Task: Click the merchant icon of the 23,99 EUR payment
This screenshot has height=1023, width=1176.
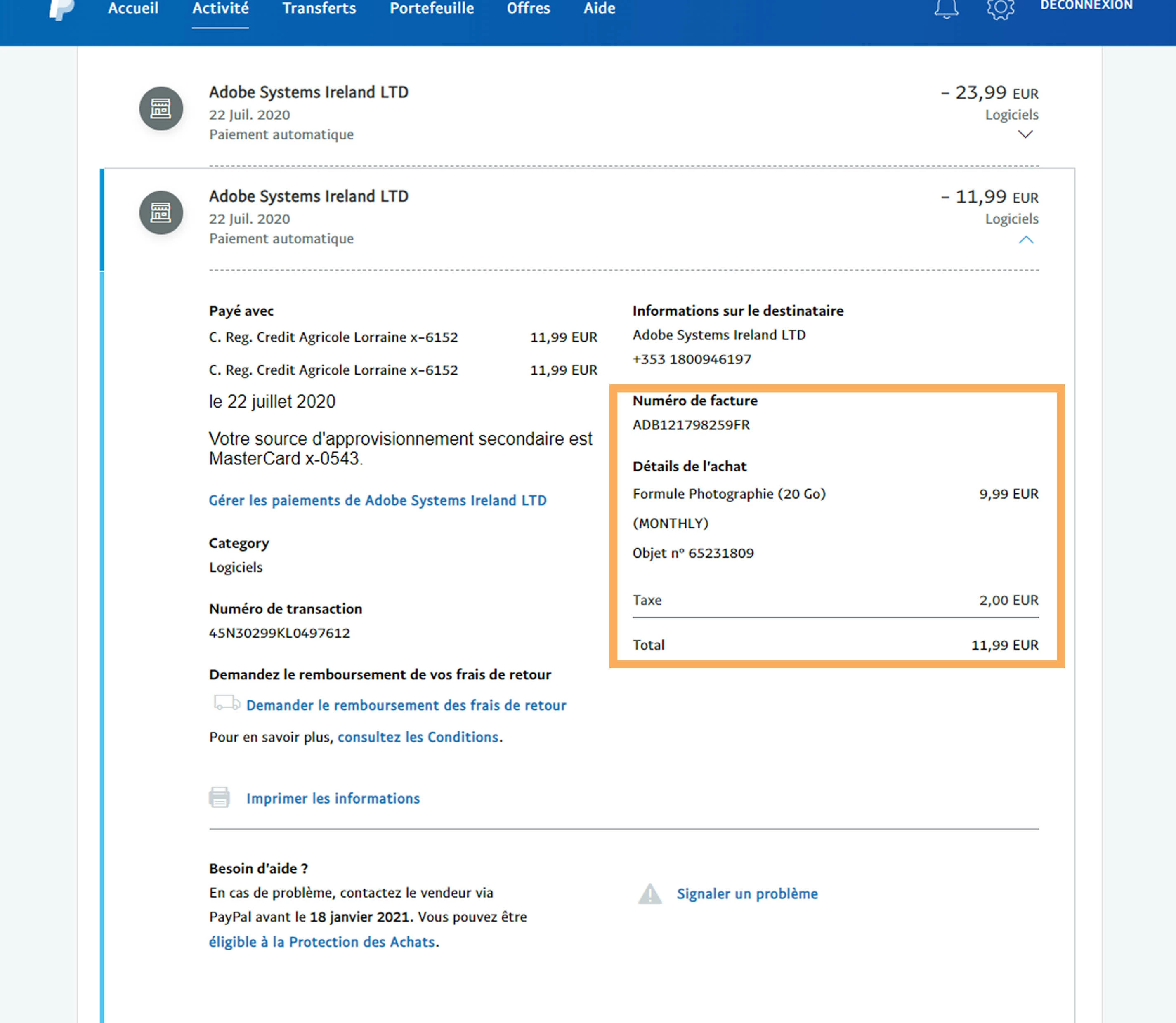Action: (x=161, y=108)
